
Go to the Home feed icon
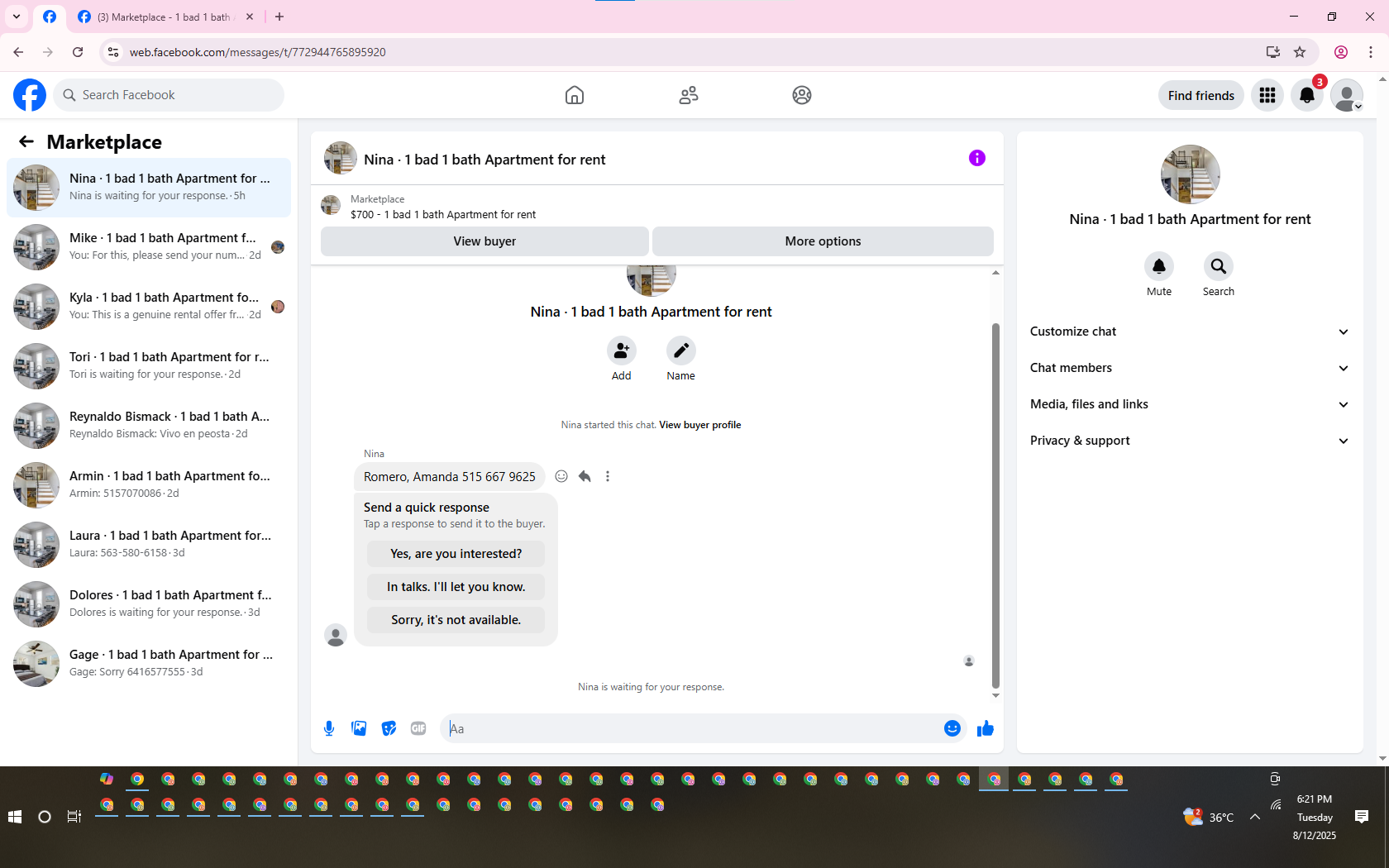(x=575, y=95)
